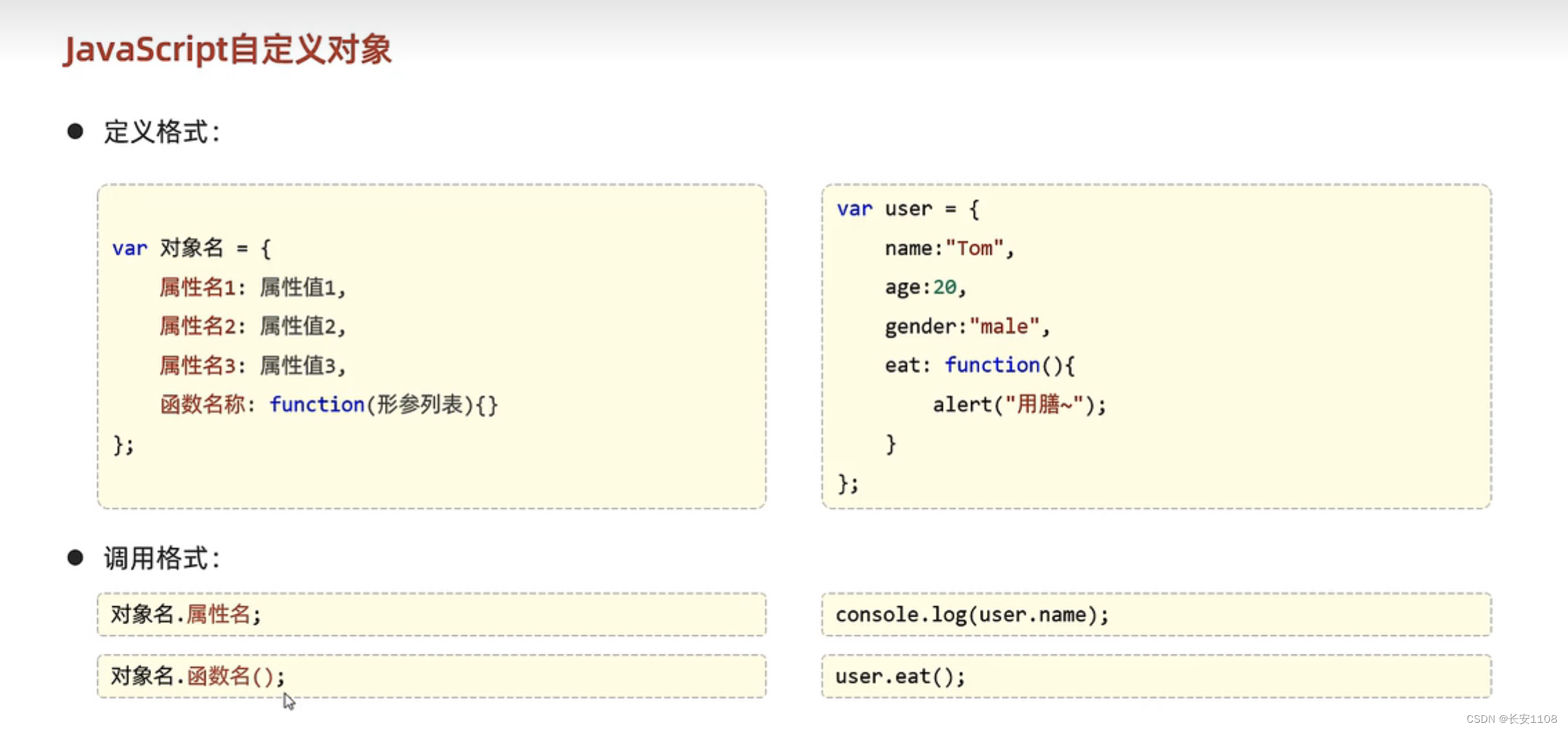Click the box containing '对象名.函数名();'
This screenshot has height=731, width=1568.
(431, 676)
